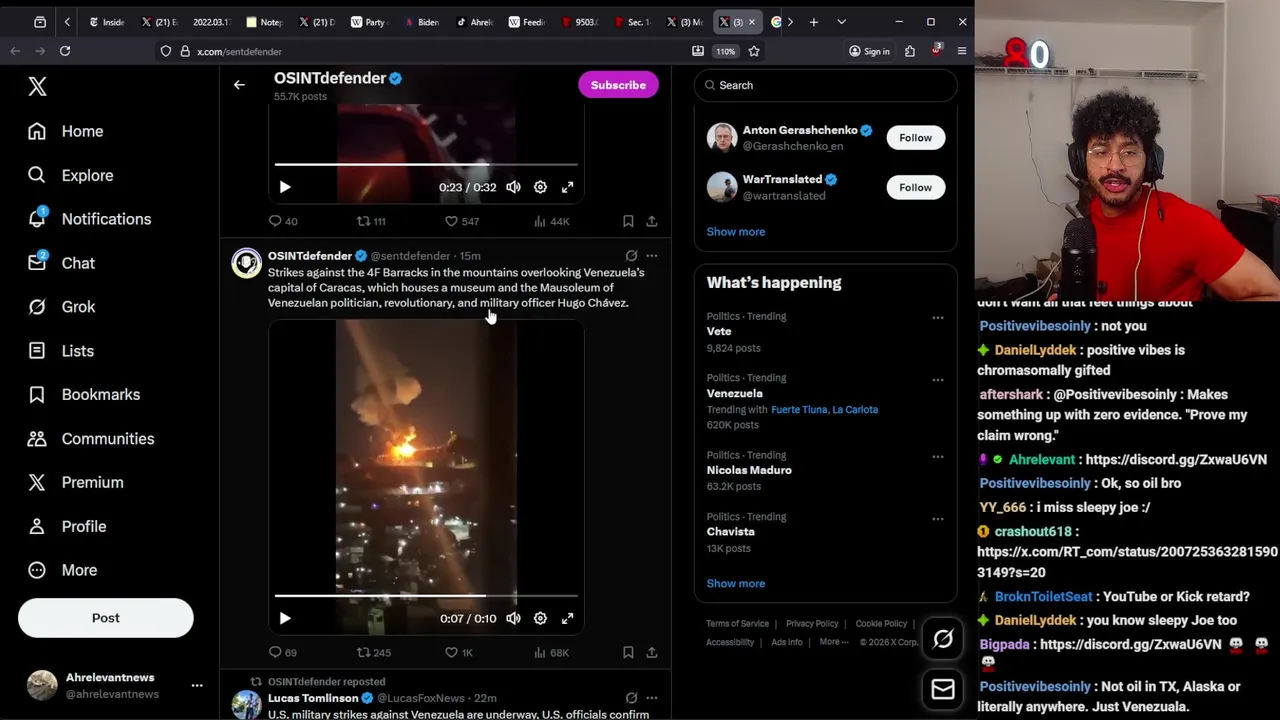This screenshot has height=720, width=1280.
Task: Open Premium in sidebar
Action: coord(75,482)
